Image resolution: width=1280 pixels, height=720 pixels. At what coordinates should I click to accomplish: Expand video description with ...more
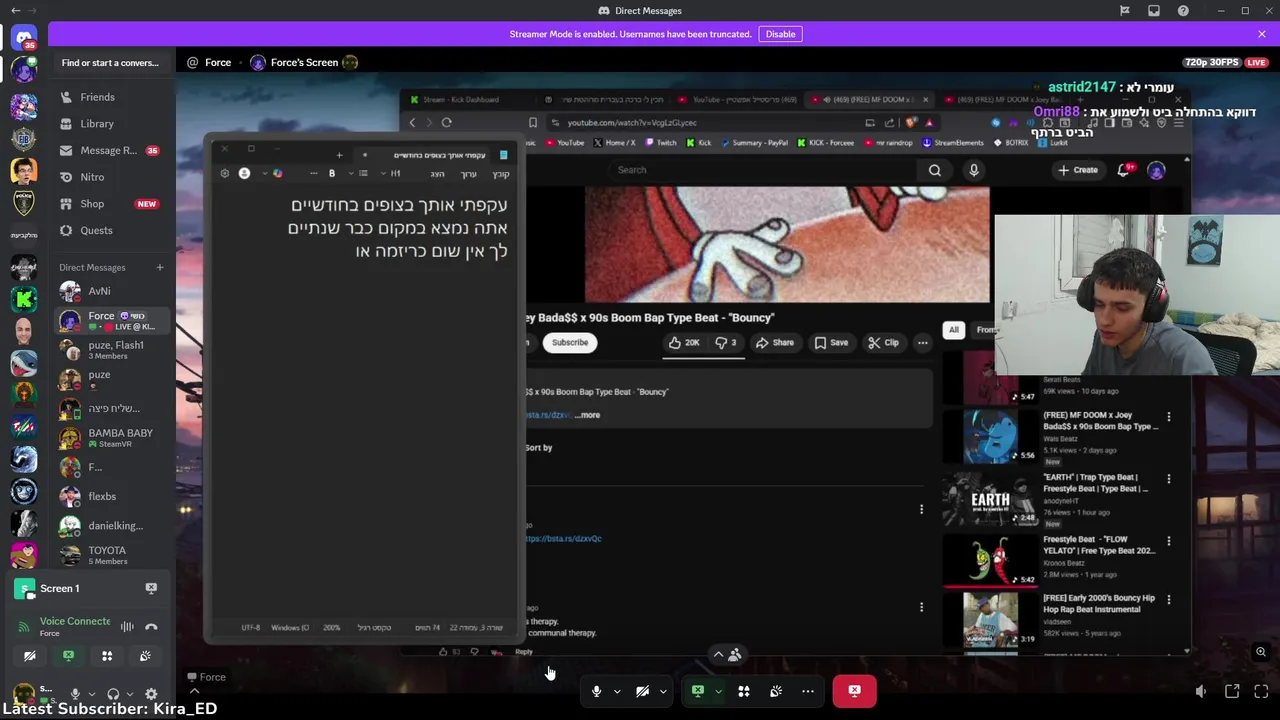point(588,415)
